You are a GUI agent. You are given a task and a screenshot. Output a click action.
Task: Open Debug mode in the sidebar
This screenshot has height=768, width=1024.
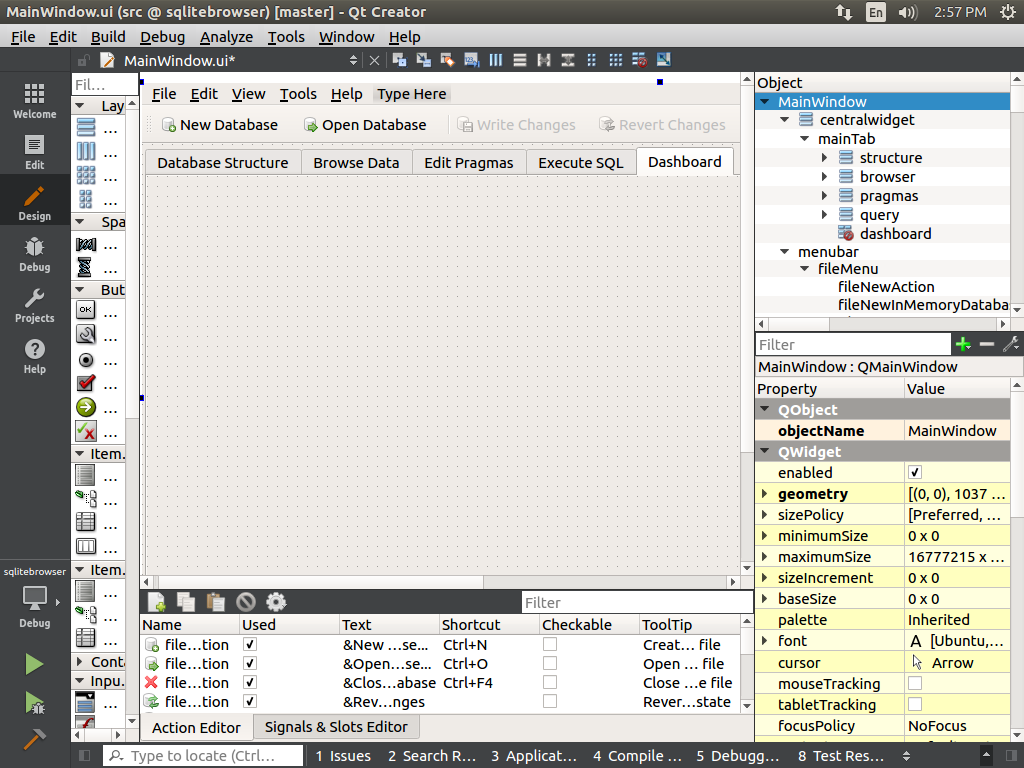click(x=35, y=254)
